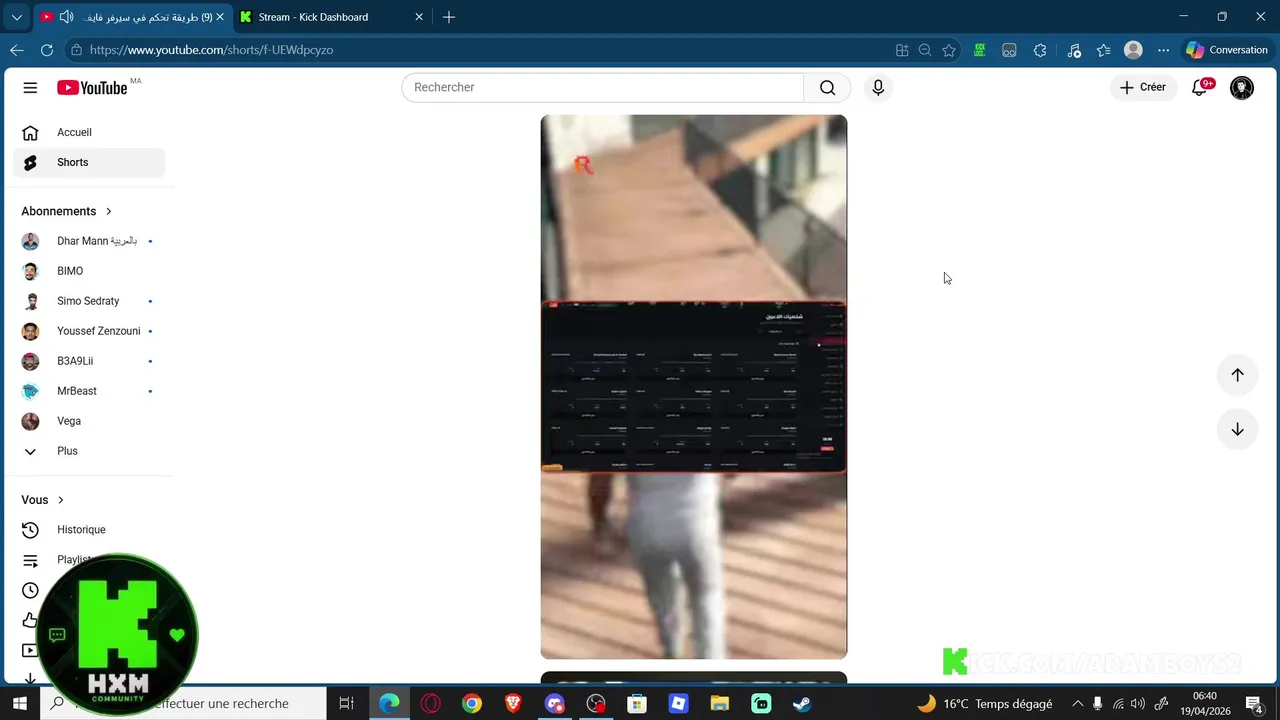The width and height of the screenshot is (1280, 720).
Task: Click the Créer button
Action: [1143, 88]
